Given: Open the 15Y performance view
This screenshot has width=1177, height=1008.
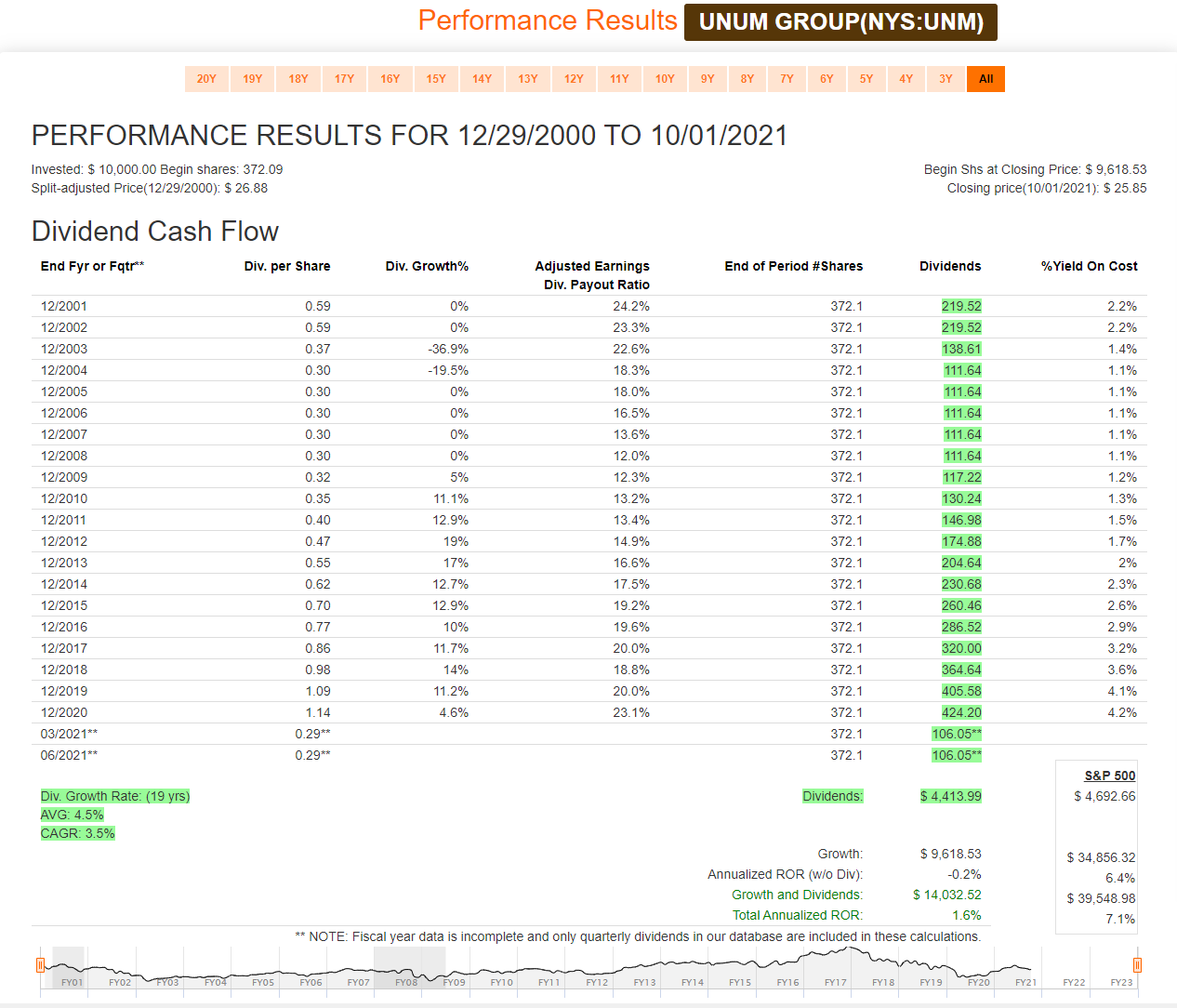Looking at the screenshot, I should [x=436, y=79].
